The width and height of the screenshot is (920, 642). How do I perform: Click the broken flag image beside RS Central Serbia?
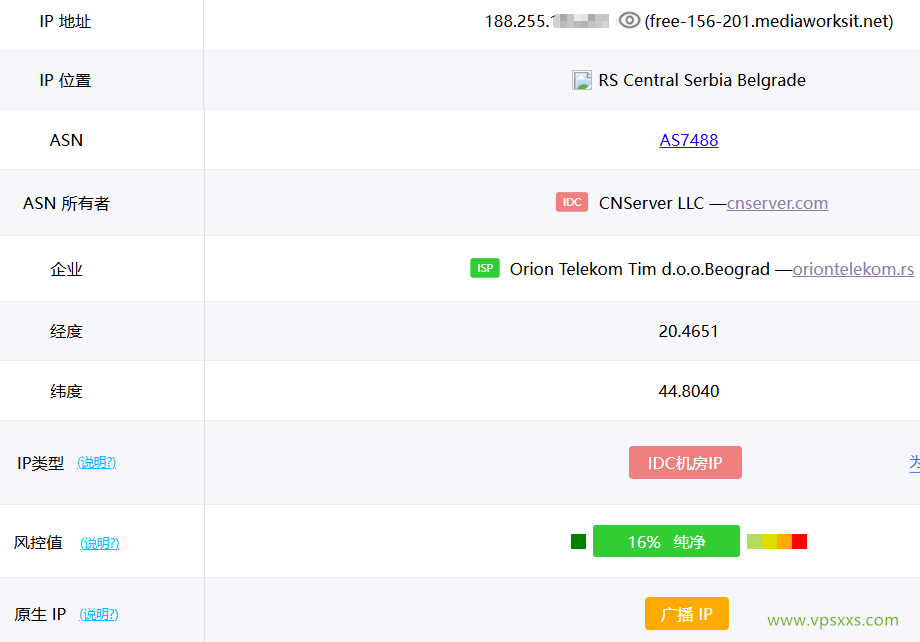coord(581,80)
